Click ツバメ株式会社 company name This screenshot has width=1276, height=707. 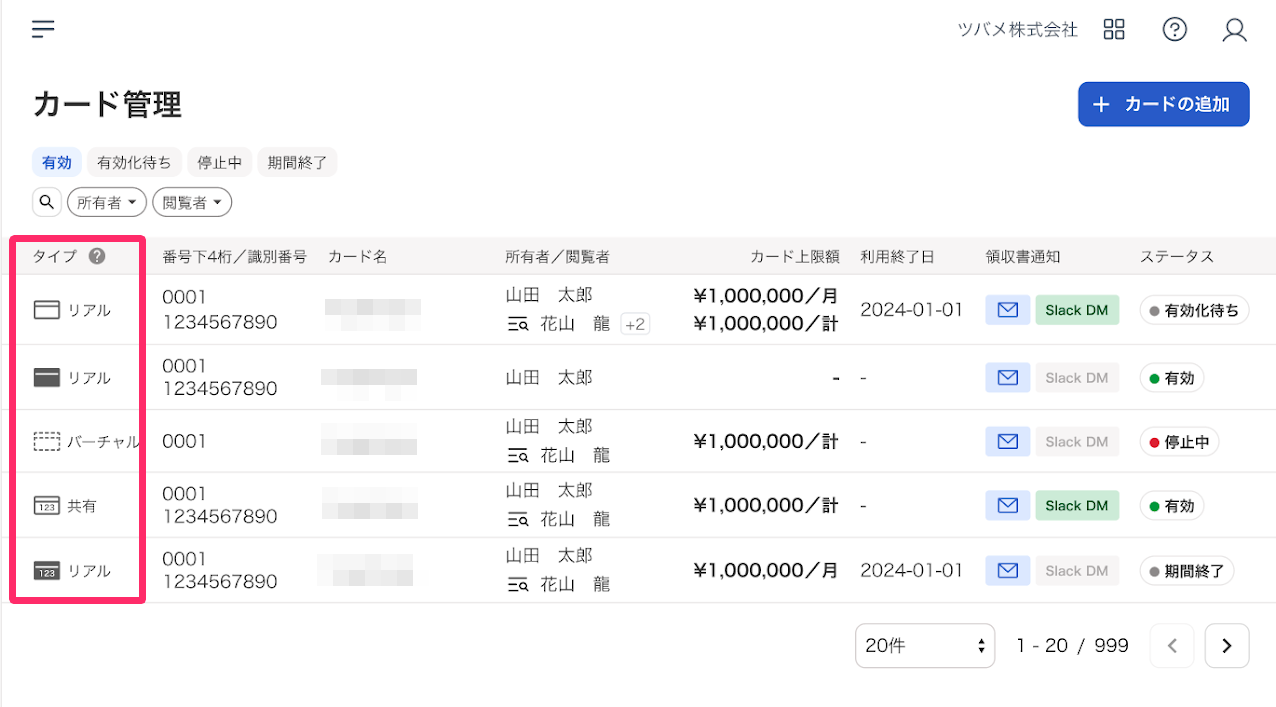pos(1017,29)
